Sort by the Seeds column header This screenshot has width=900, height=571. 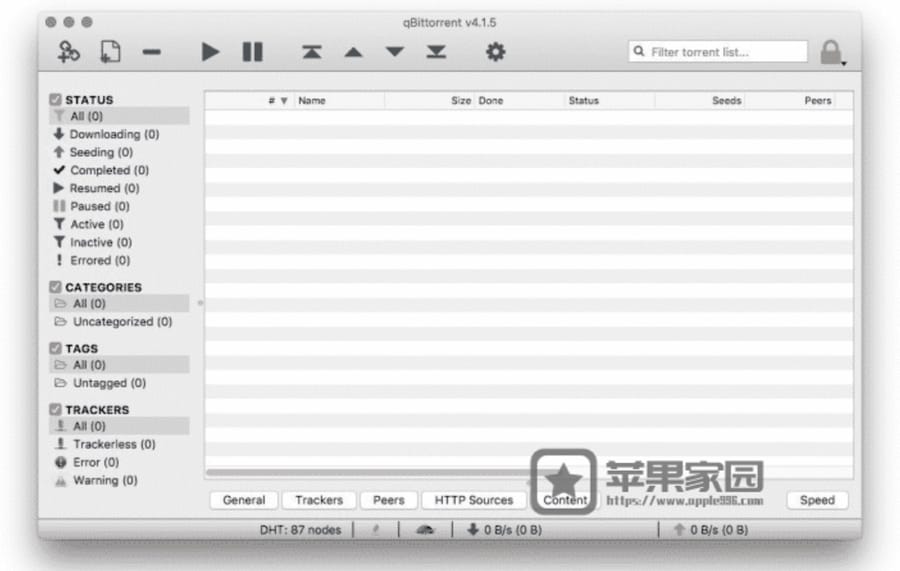pos(700,100)
